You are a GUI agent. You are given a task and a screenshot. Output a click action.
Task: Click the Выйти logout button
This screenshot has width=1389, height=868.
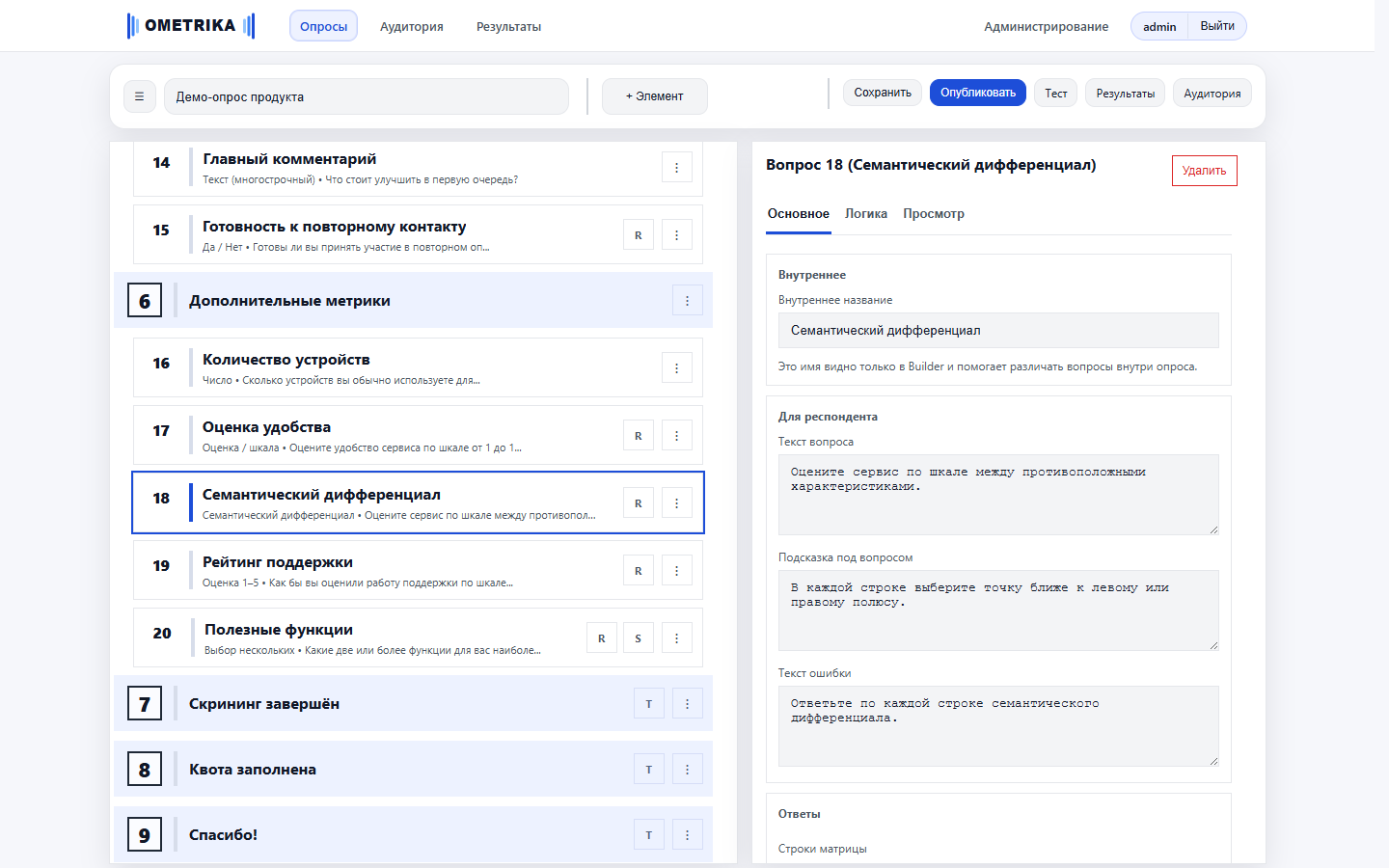1217,26
